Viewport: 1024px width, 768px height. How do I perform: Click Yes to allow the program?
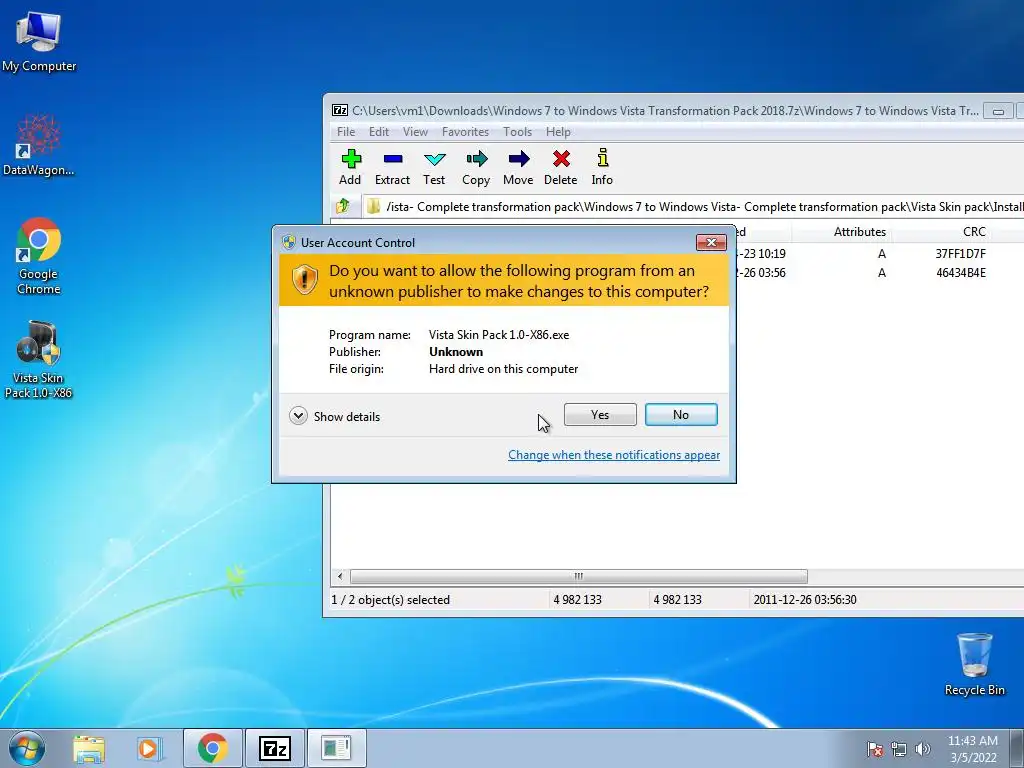[600, 415]
